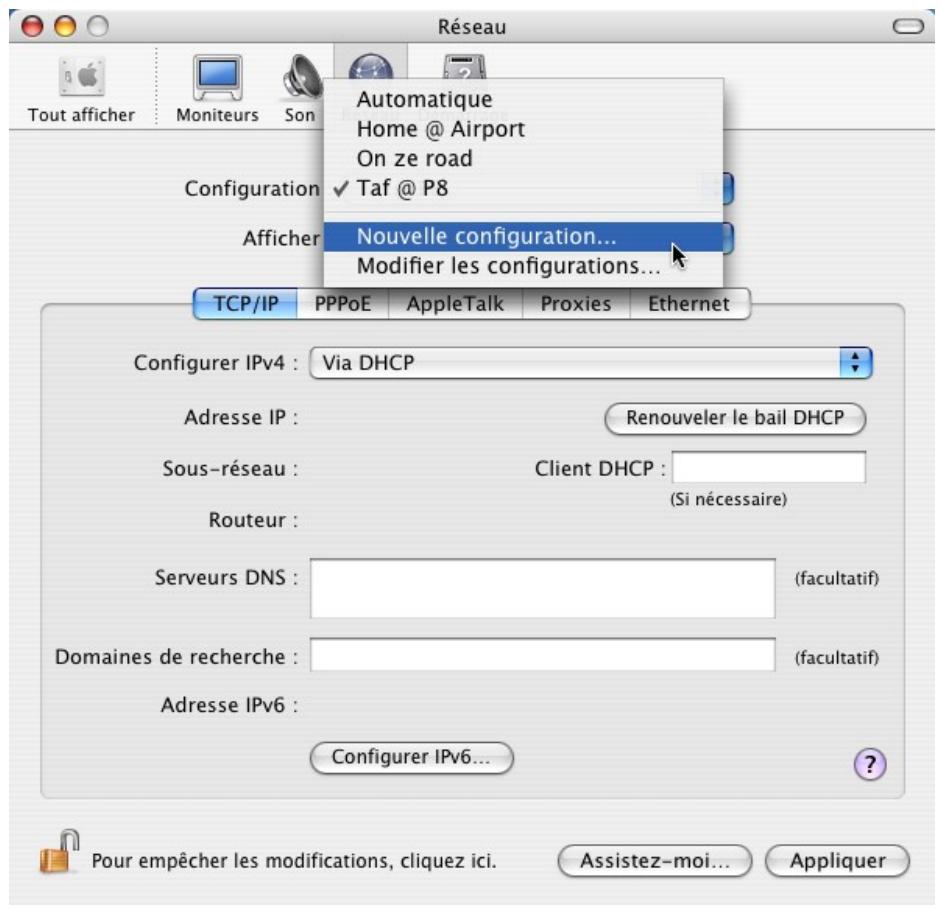Click the Assistez-moi… button
Image resolution: width=940 pixels, height=909 pixels.
pos(655,861)
